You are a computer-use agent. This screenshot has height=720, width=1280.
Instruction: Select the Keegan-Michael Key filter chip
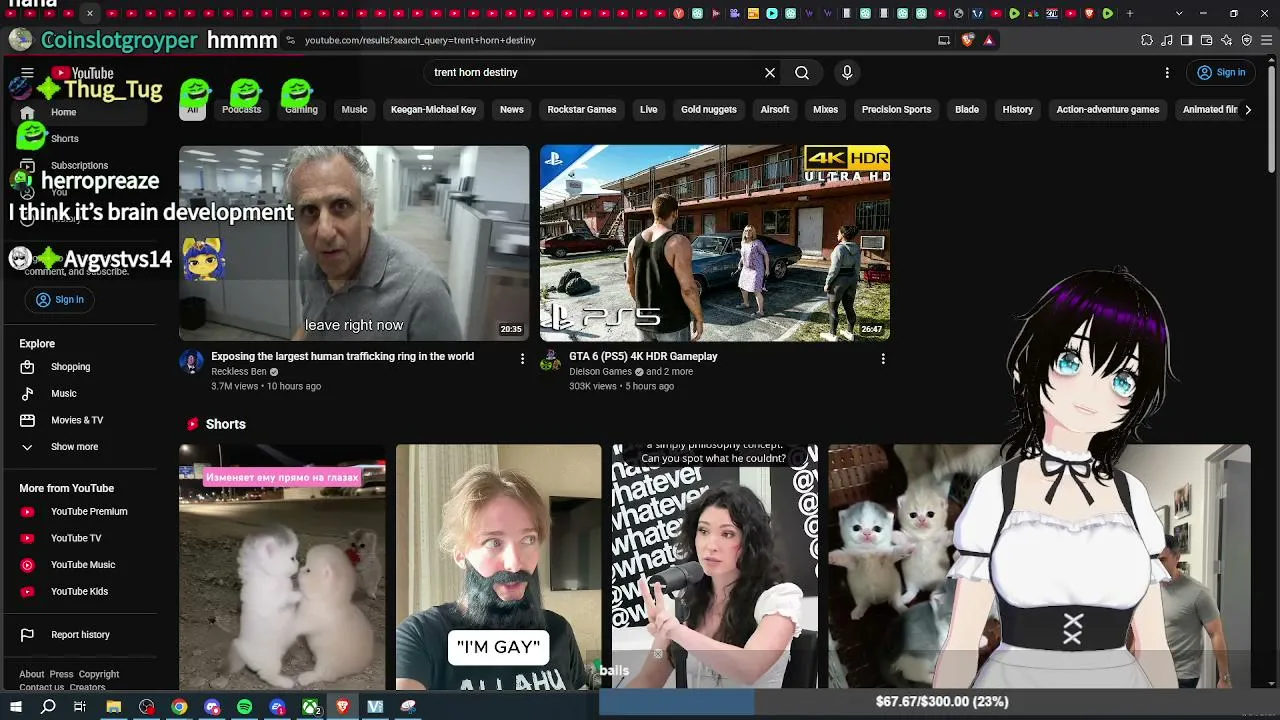(x=433, y=109)
